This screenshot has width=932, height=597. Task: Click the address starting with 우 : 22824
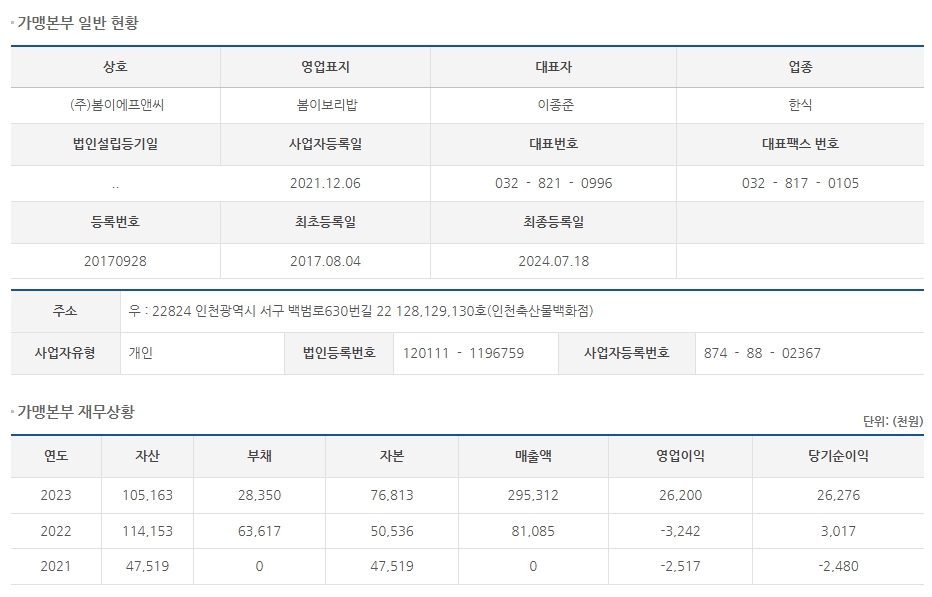click(361, 311)
